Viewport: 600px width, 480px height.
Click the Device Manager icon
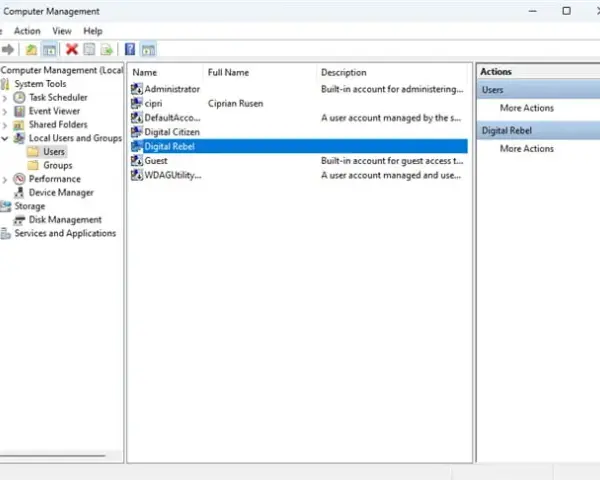(19, 193)
